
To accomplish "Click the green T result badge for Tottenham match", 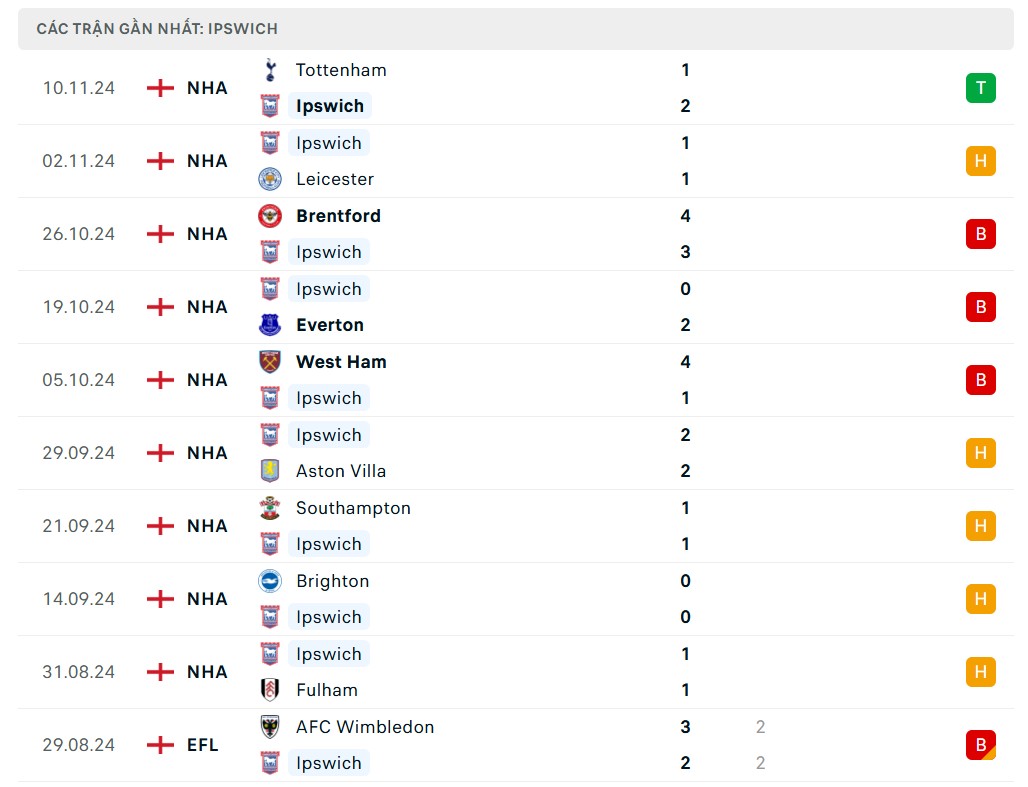I will click(980, 88).
